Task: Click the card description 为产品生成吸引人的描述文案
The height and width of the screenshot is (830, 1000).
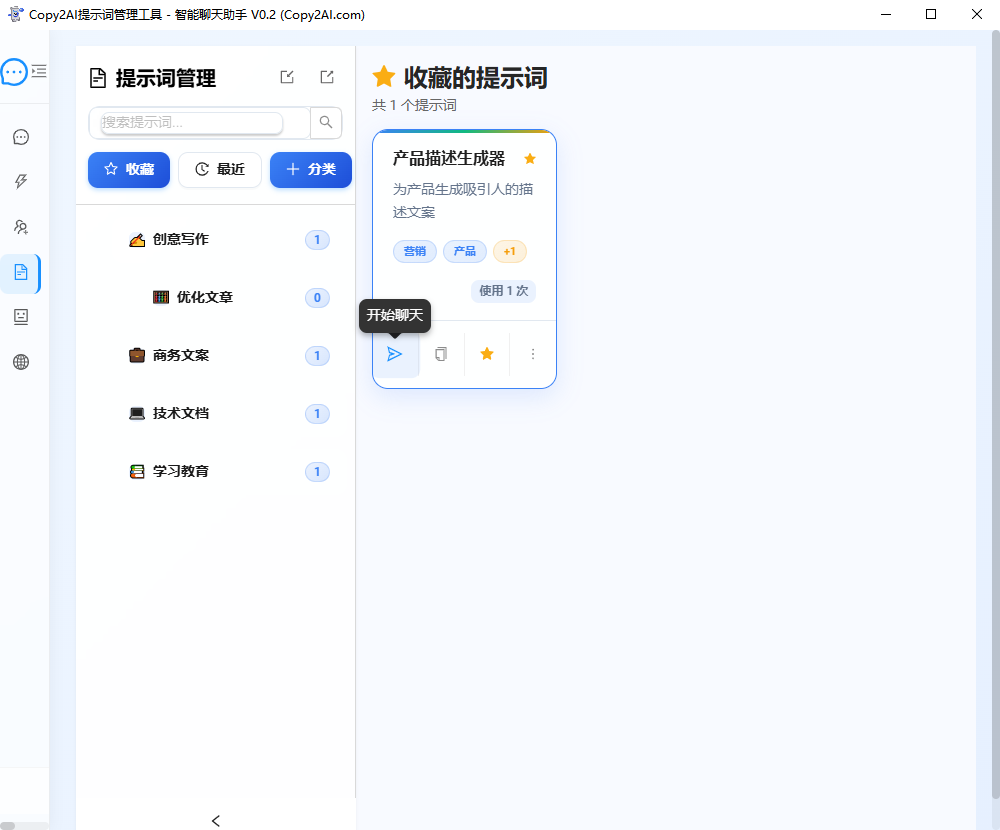Action: coord(463,200)
